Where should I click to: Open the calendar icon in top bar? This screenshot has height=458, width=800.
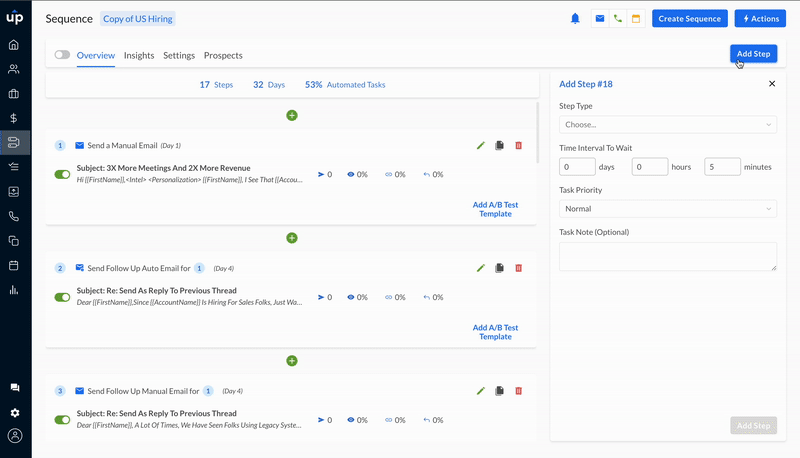(634, 19)
